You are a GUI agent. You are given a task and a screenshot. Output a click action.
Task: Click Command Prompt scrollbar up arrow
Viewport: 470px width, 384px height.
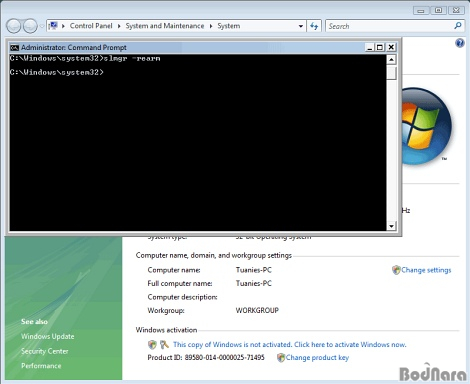point(391,60)
